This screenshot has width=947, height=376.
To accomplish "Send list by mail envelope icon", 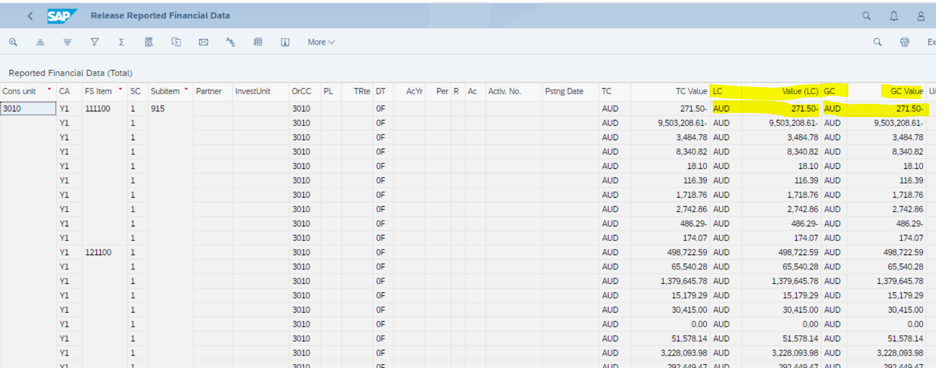I will click(x=204, y=42).
